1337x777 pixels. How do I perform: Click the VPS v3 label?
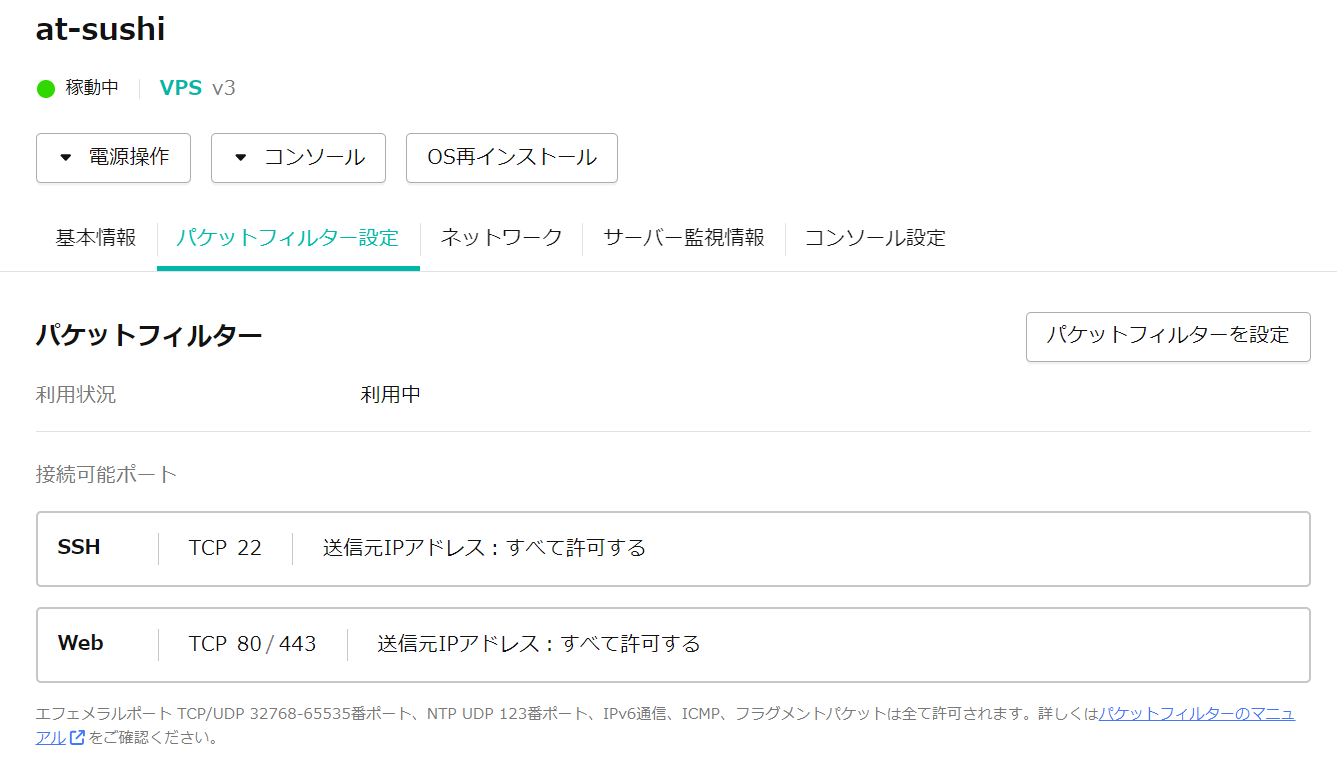(x=198, y=88)
